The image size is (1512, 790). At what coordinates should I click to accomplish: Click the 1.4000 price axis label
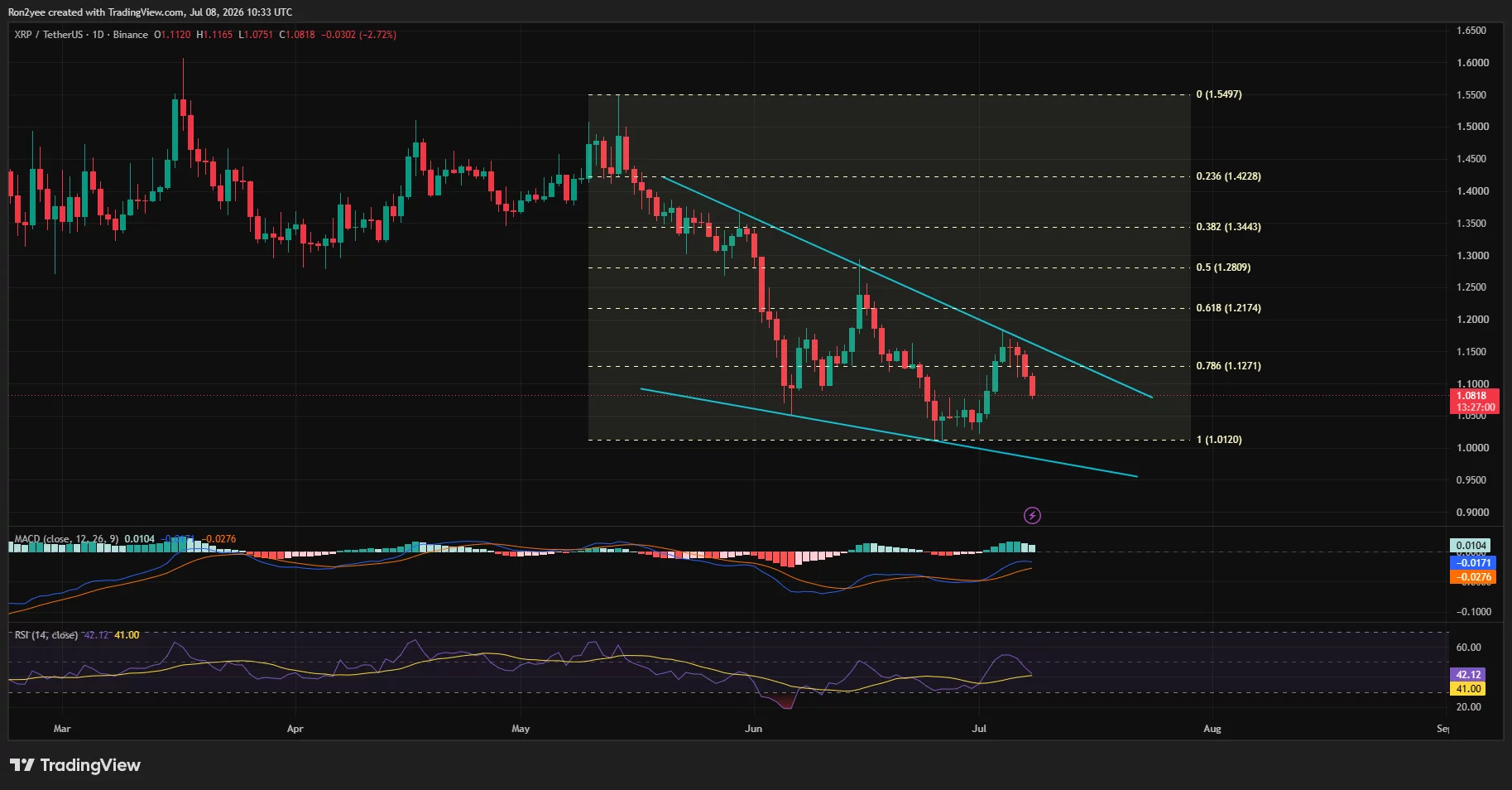click(1472, 191)
